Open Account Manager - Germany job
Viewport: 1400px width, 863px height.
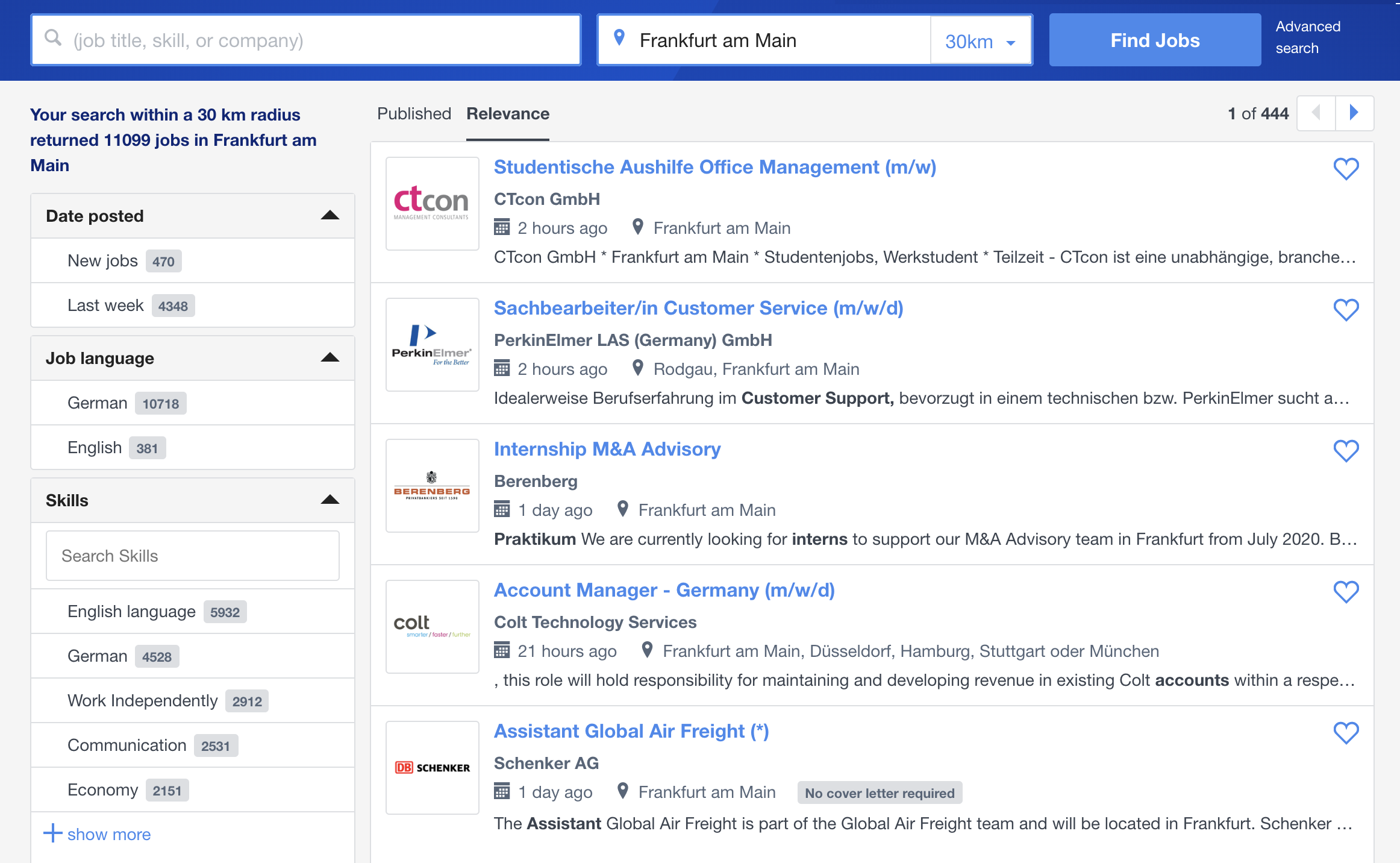(664, 590)
